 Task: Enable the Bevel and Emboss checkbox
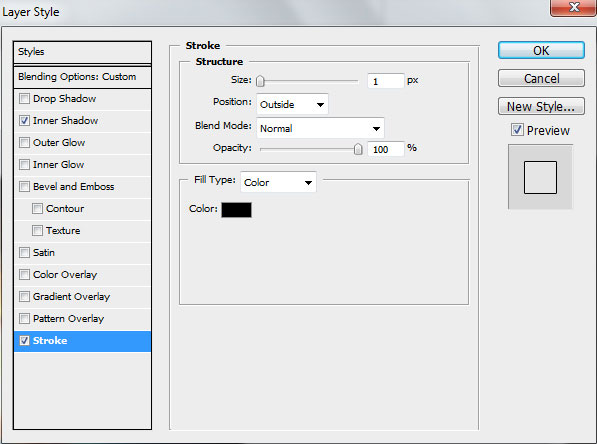click(x=24, y=187)
